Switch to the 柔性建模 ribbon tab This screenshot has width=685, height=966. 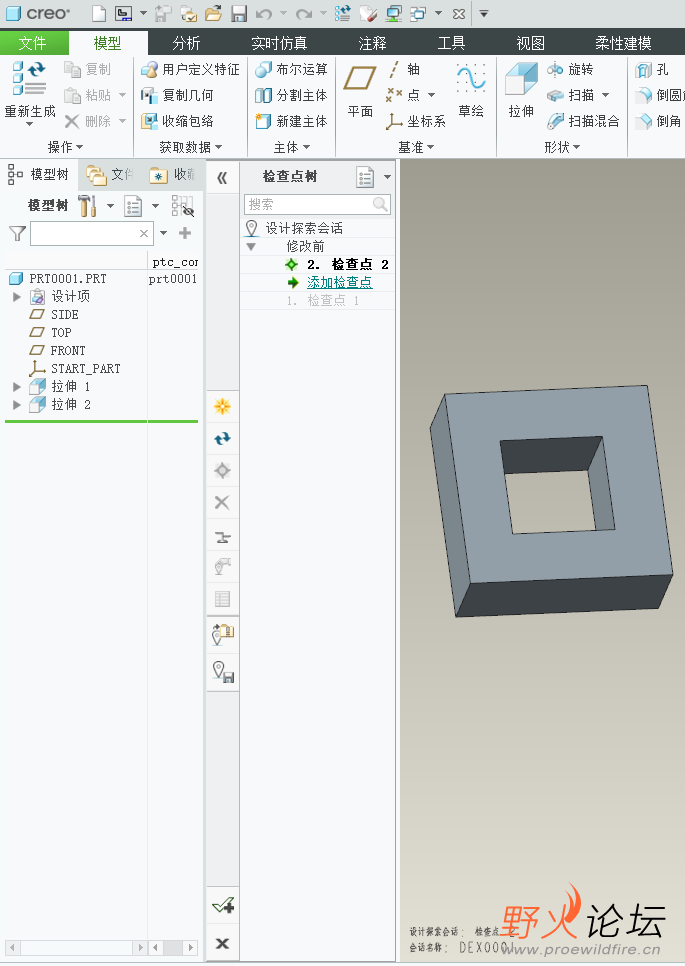click(623, 43)
